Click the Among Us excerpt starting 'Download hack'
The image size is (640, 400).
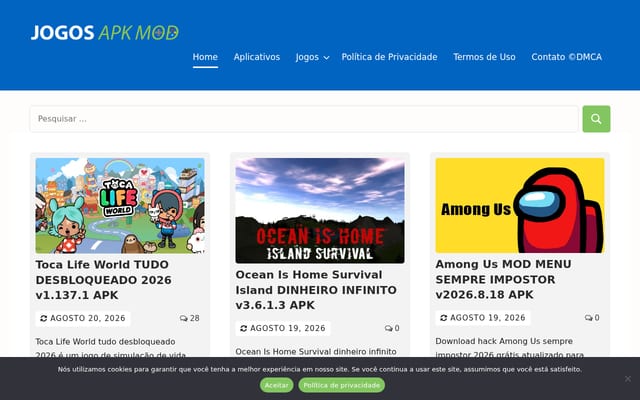pyautogui.click(x=510, y=347)
